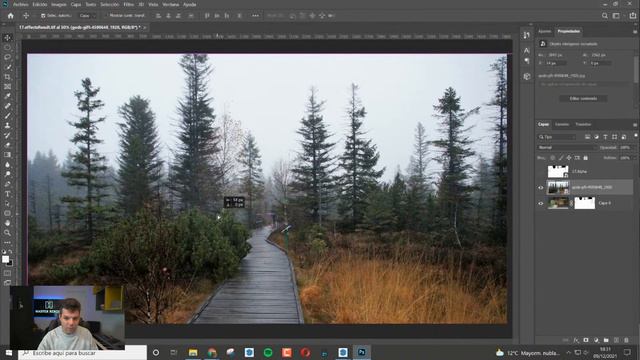Select the Frame tool
Viewport: 640px width, 360px height.
point(7,87)
